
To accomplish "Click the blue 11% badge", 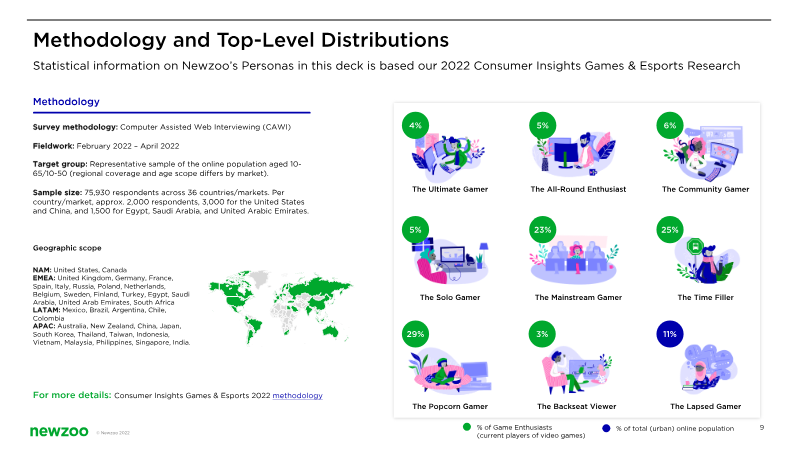I will click(669, 334).
